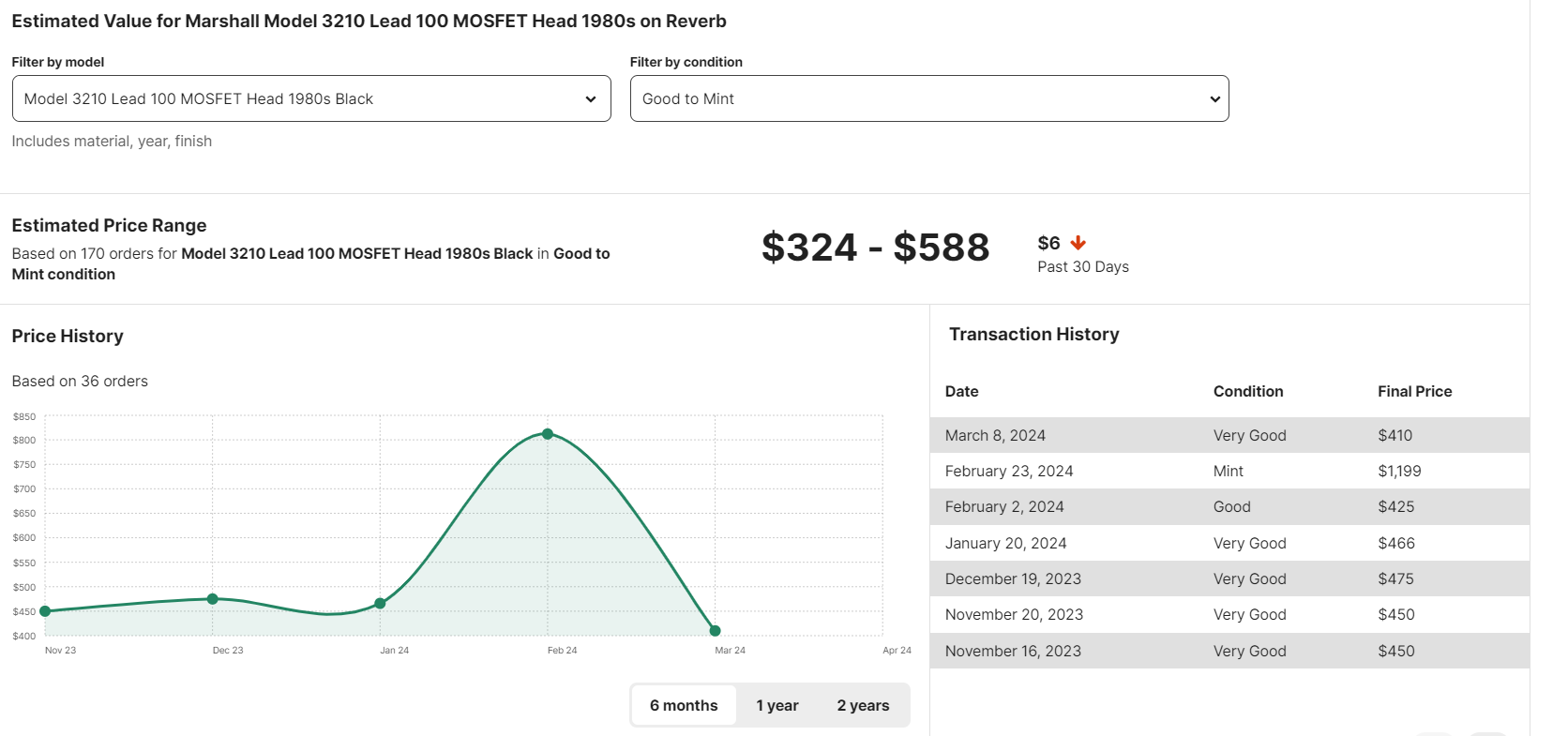Click the Dec 23 chart data point
The image size is (1568, 736).
tap(213, 599)
